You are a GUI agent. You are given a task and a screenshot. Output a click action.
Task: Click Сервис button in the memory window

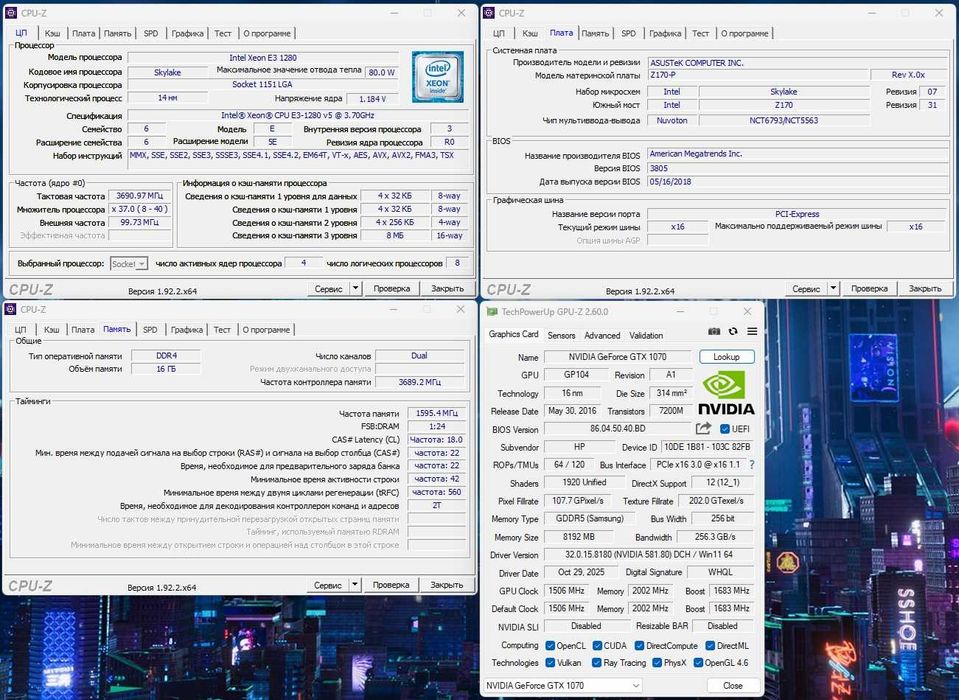click(327, 584)
